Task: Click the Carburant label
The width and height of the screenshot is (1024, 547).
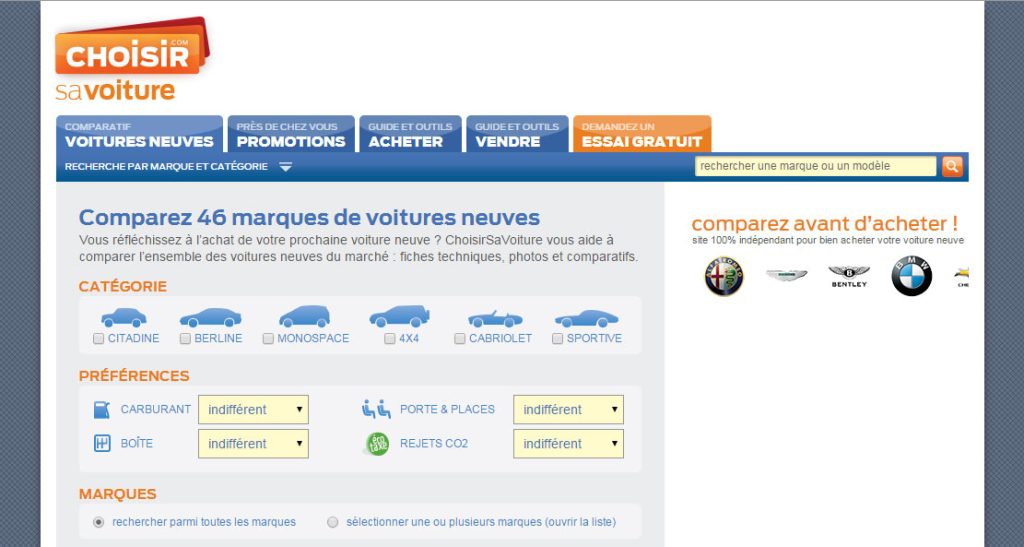Action: [x=155, y=409]
